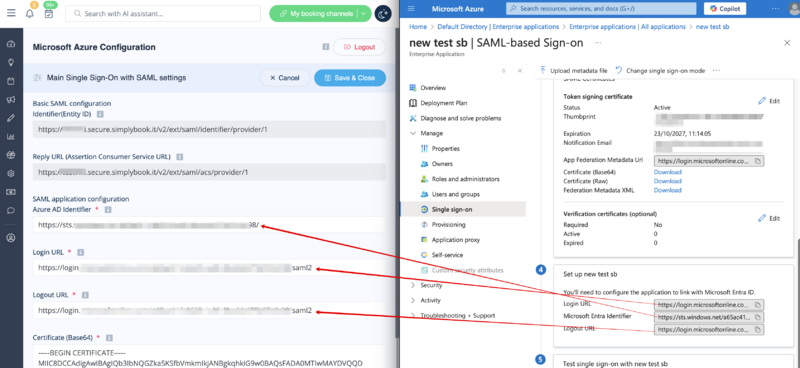800x368 pixels.
Task: Open Azure top bar more options ellipsis
Action: (776, 9)
